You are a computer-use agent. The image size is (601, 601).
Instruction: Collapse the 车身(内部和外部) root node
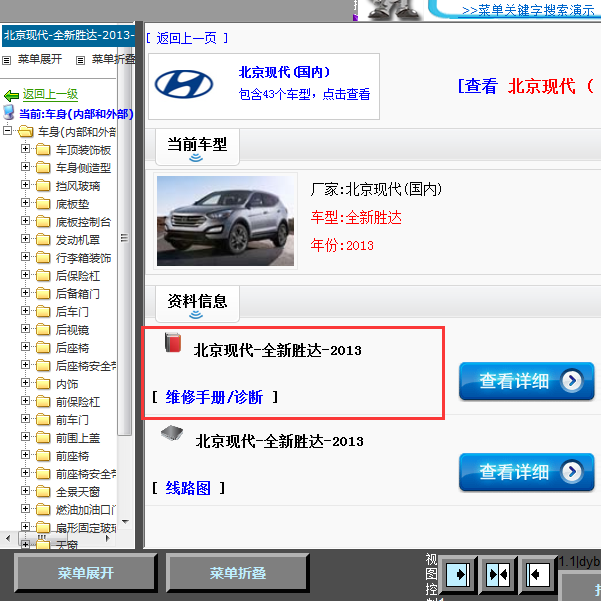7,130
